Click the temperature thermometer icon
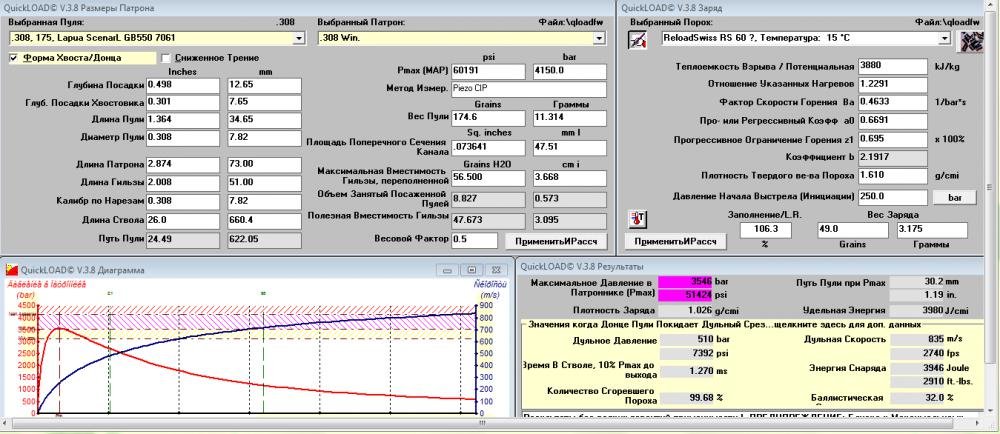This screenshot has width=1000, height=434. pos(637,219)
